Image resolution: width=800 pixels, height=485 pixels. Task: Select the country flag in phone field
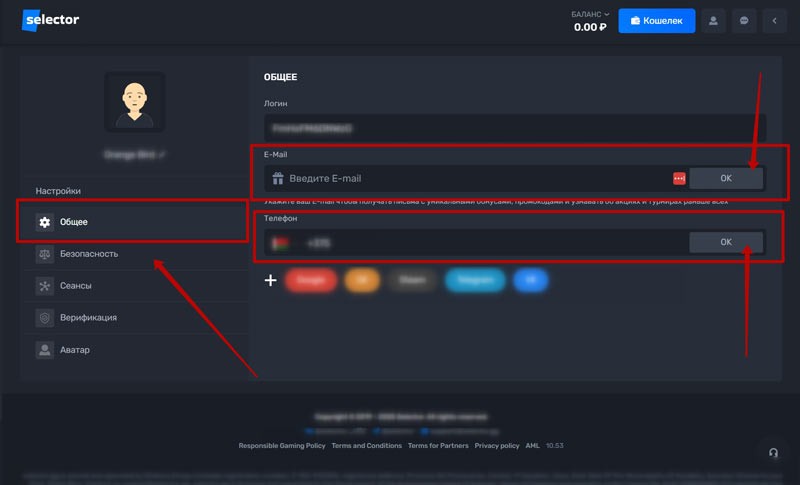pyautogui.click(x=280, y=243)
